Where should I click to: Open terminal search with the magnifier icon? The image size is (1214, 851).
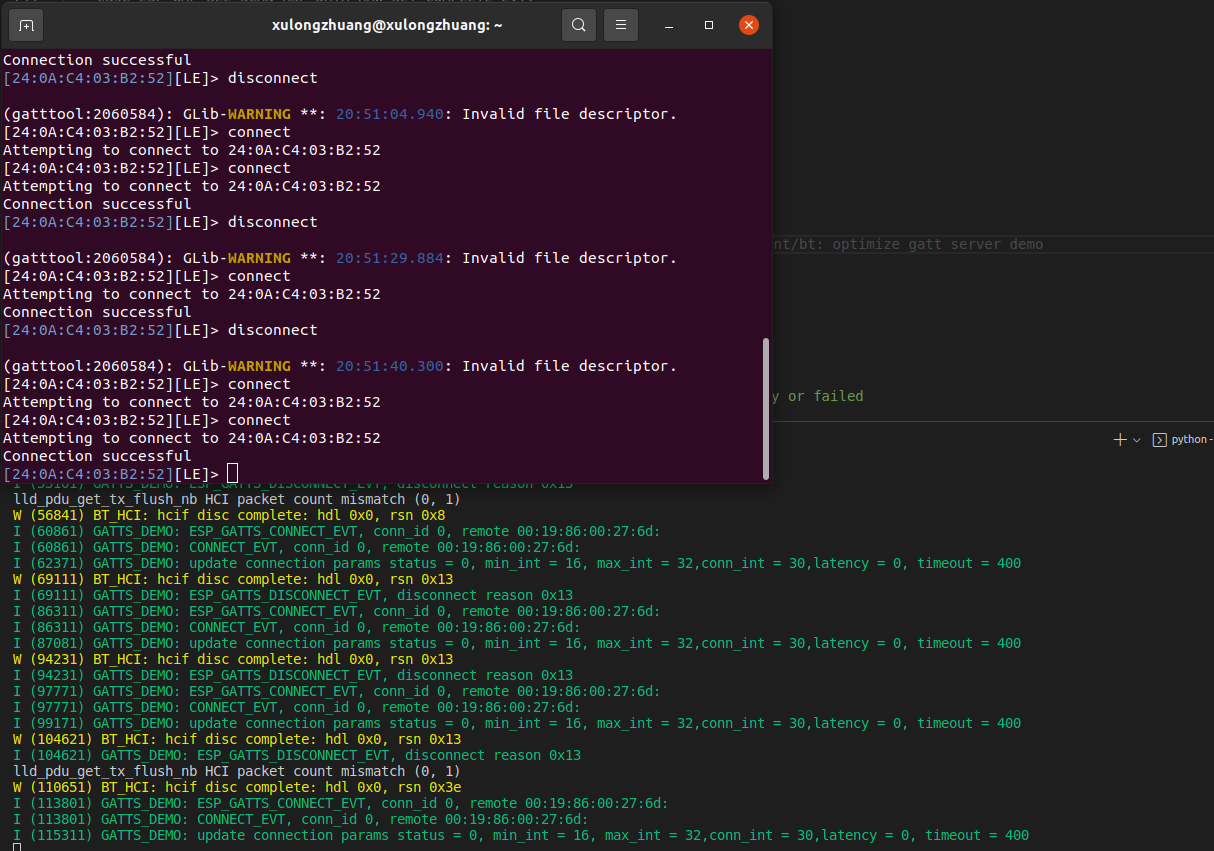coord(578,25)
